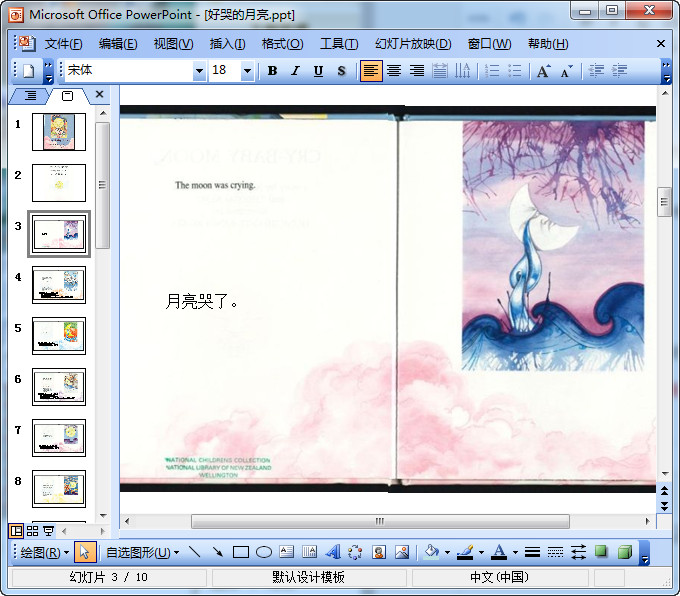Click the New document icon
This screenshot has height=596, width=680.
(x=28, y=71)
